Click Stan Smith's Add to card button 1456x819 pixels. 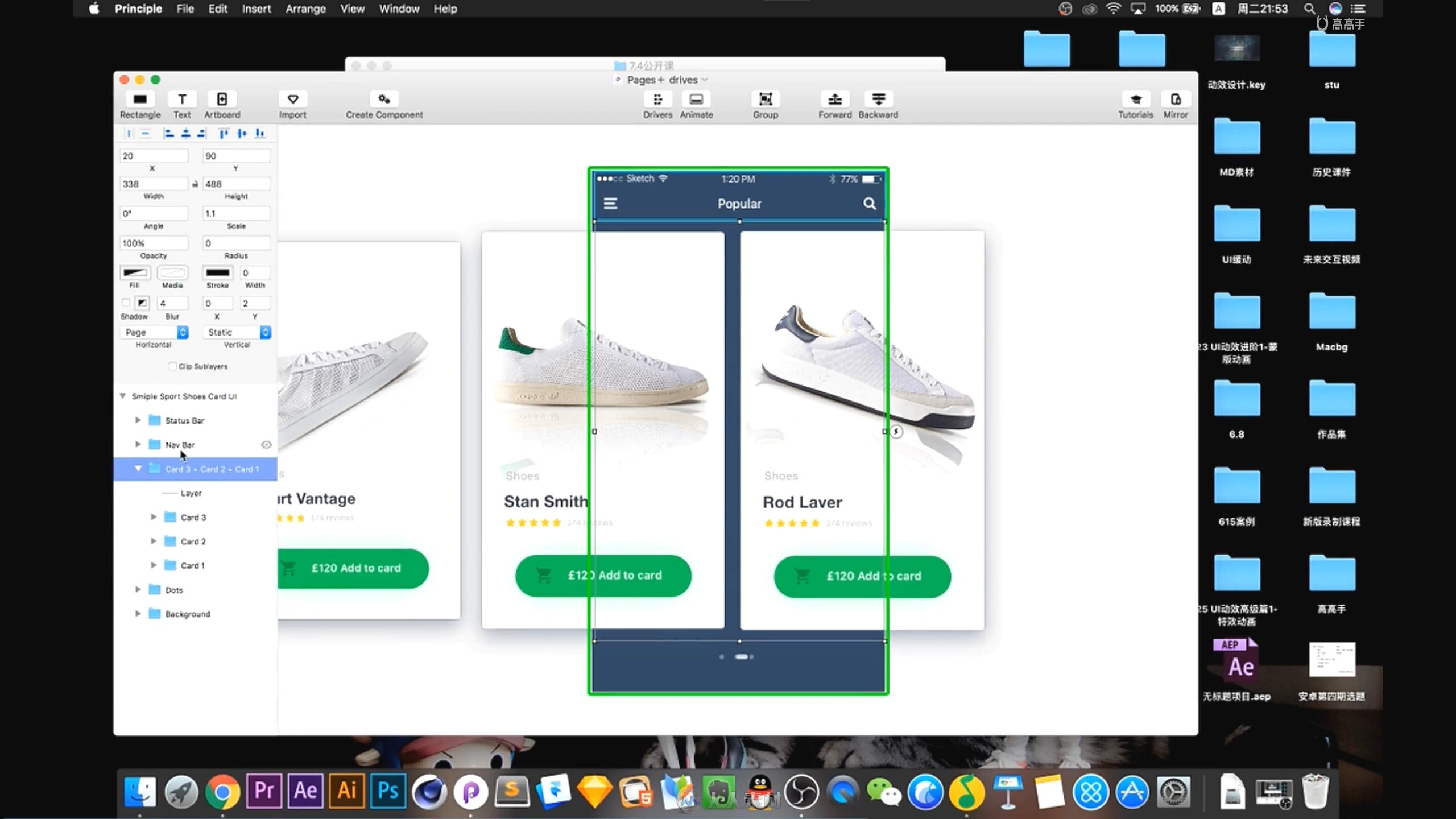click(603, 576)
